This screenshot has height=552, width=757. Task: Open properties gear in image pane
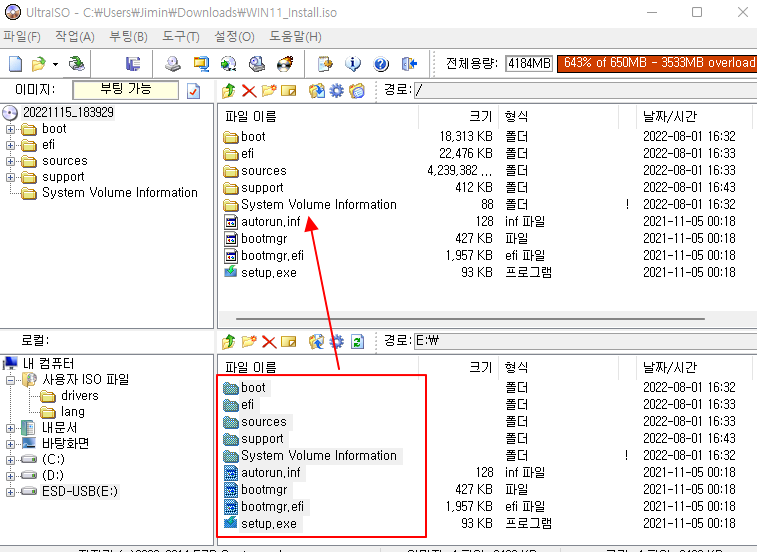click(336, 90)
